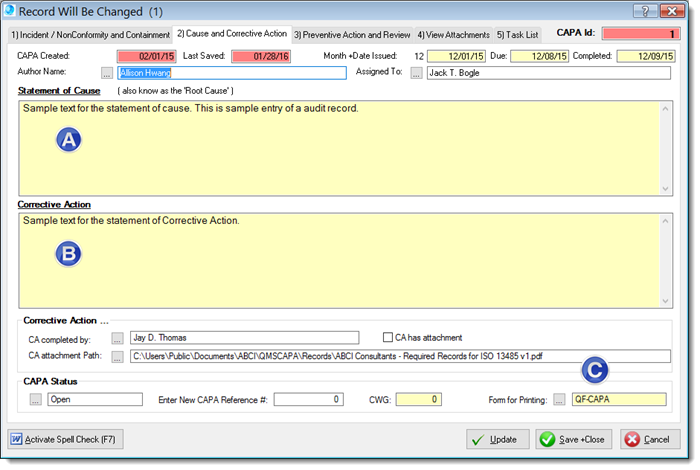Click the Save +Close button
The image size is (700, 470).
tap(574, 440)
